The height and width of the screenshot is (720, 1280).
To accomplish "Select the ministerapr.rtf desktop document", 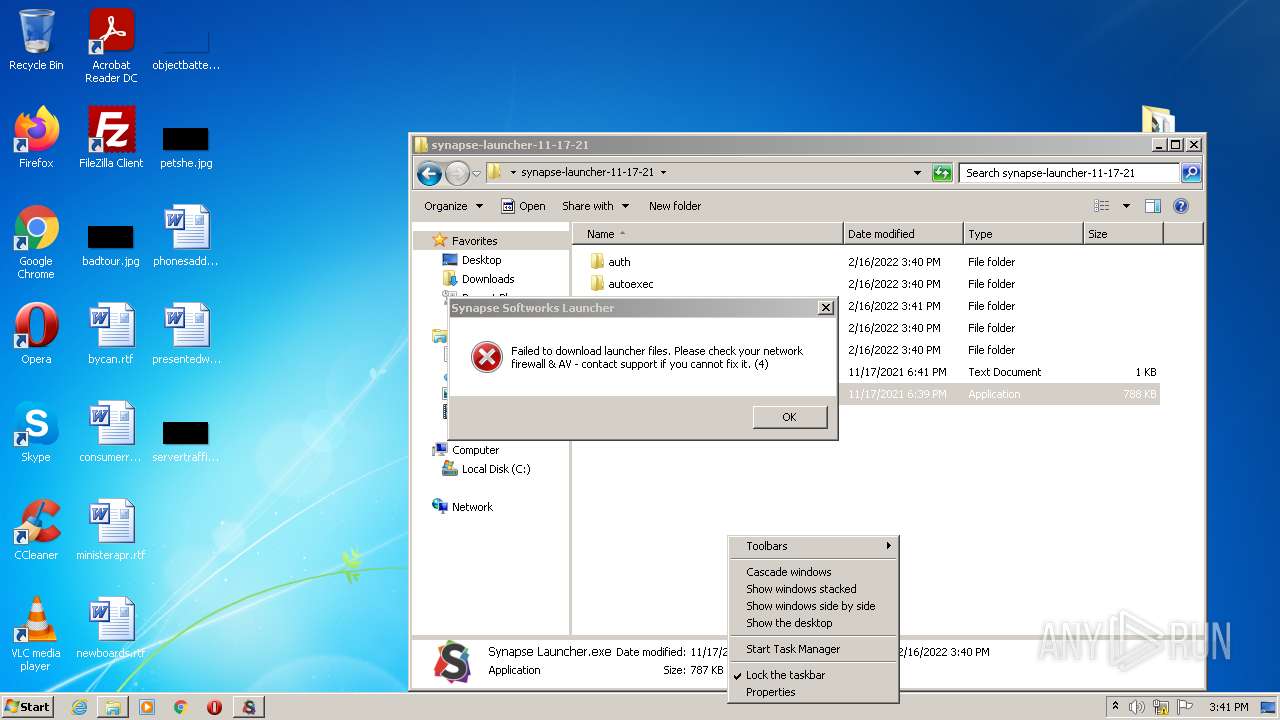I will coord(111,530).
